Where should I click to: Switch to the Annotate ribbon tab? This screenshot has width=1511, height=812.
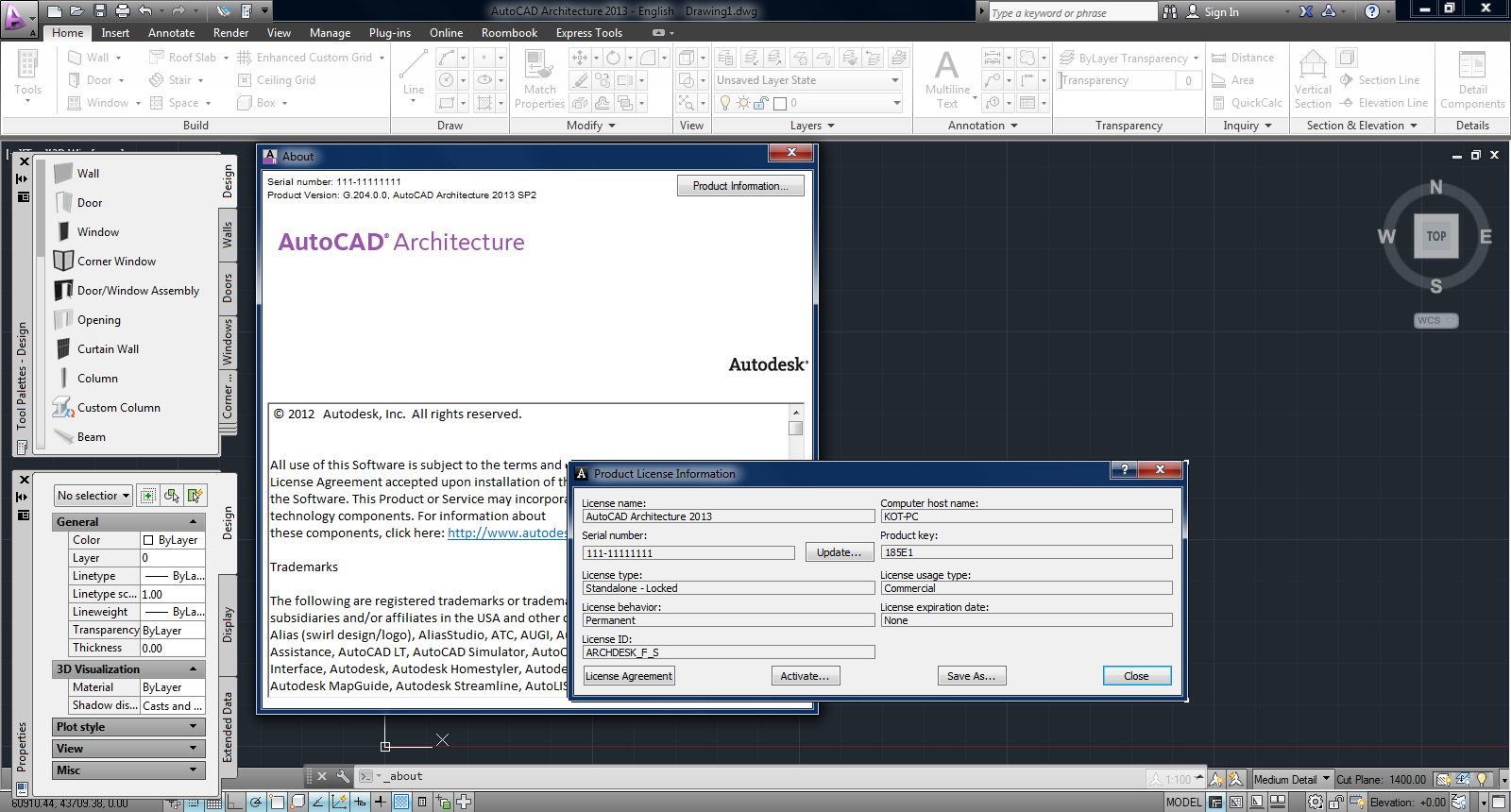tap(171, 33)
